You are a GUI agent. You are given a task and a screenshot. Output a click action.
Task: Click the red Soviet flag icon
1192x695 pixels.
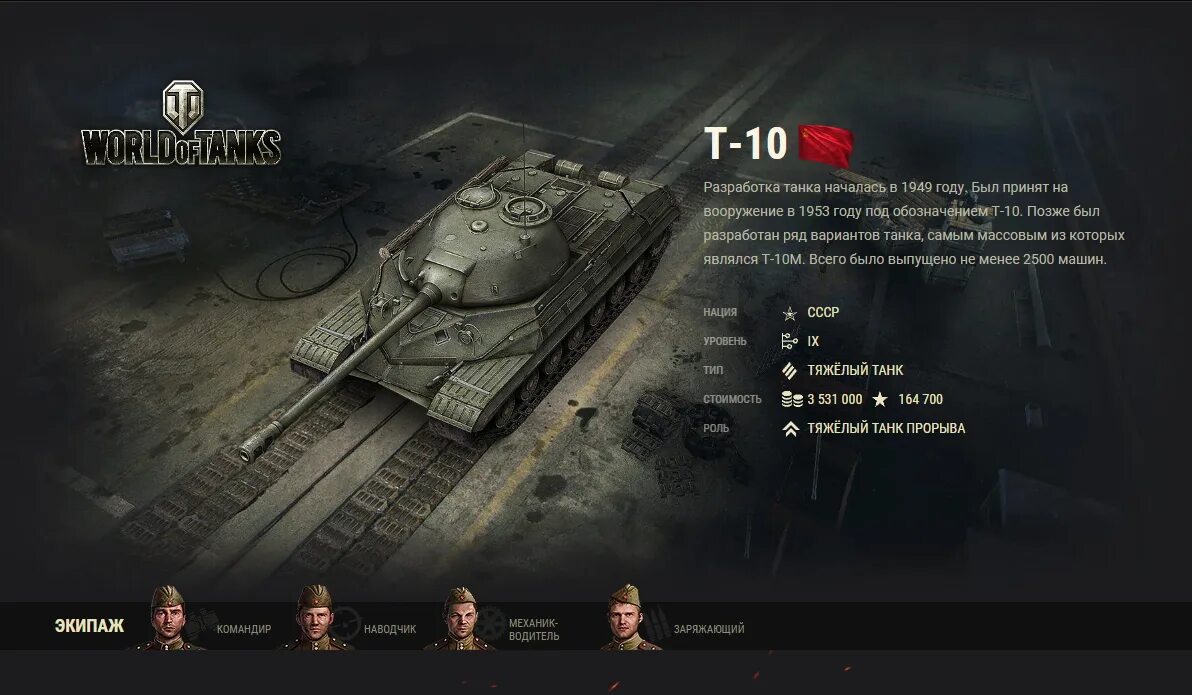pyautogui.click(x=826, y=143)
